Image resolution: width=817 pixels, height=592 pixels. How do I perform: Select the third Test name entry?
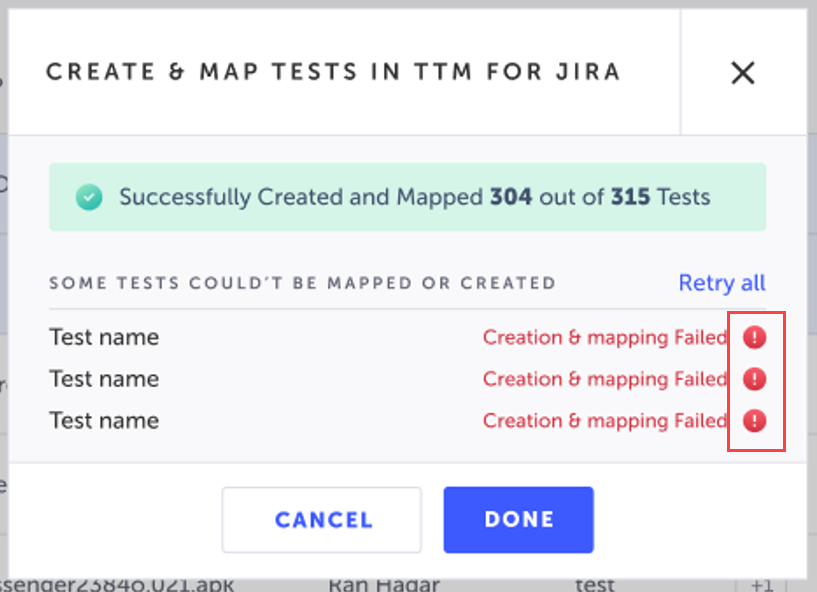104,421
